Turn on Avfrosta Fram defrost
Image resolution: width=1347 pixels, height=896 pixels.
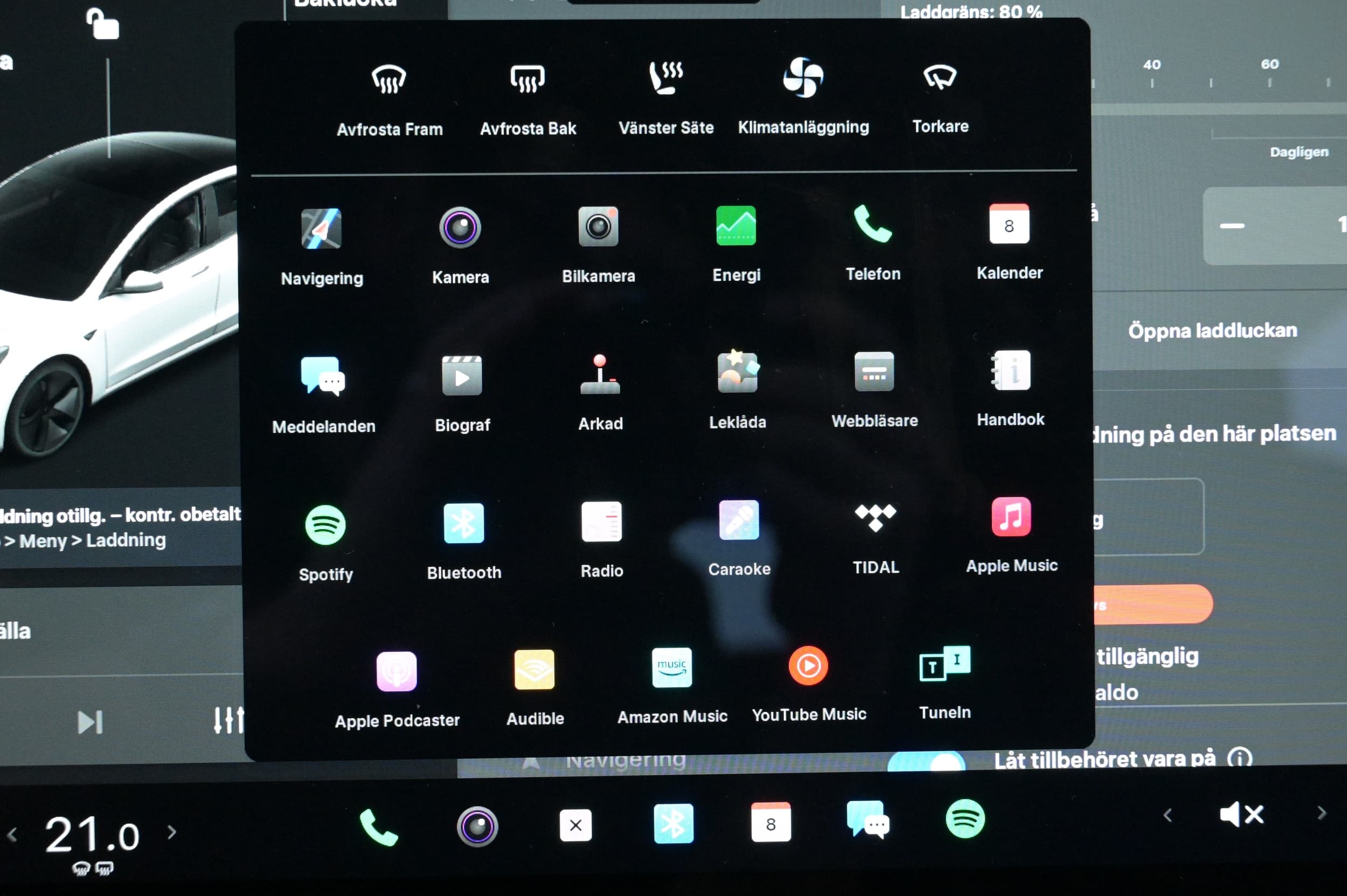click(x=389, y=98)
